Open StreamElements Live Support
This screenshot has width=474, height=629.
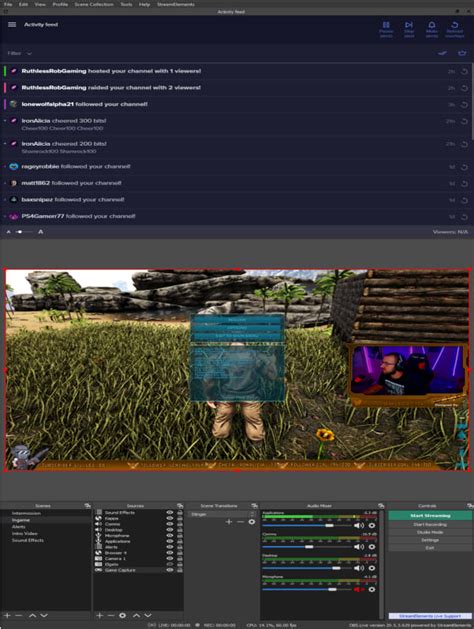pos(430,616)
